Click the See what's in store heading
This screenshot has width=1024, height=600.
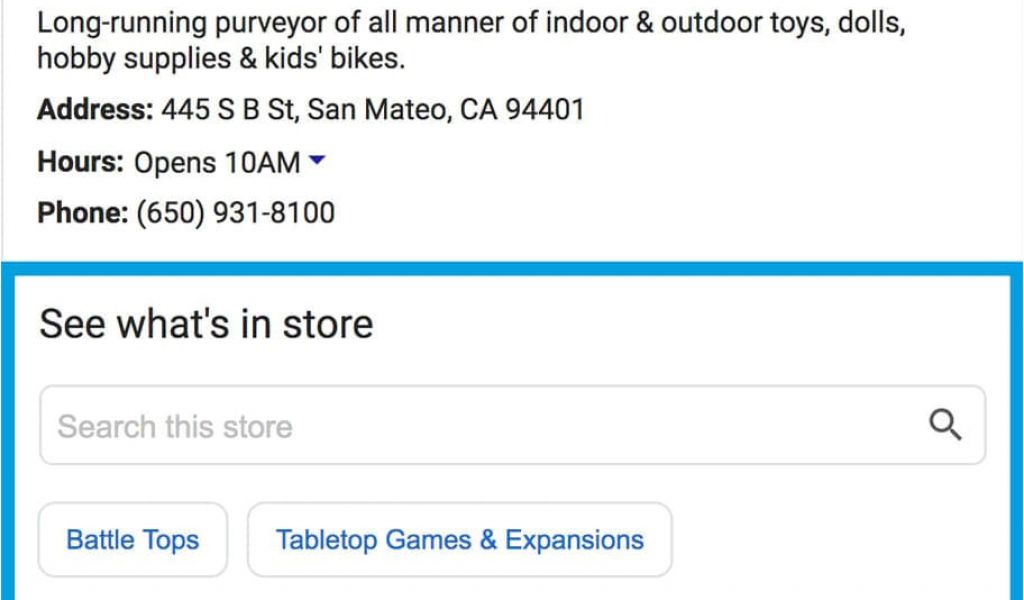click(206, 324)
